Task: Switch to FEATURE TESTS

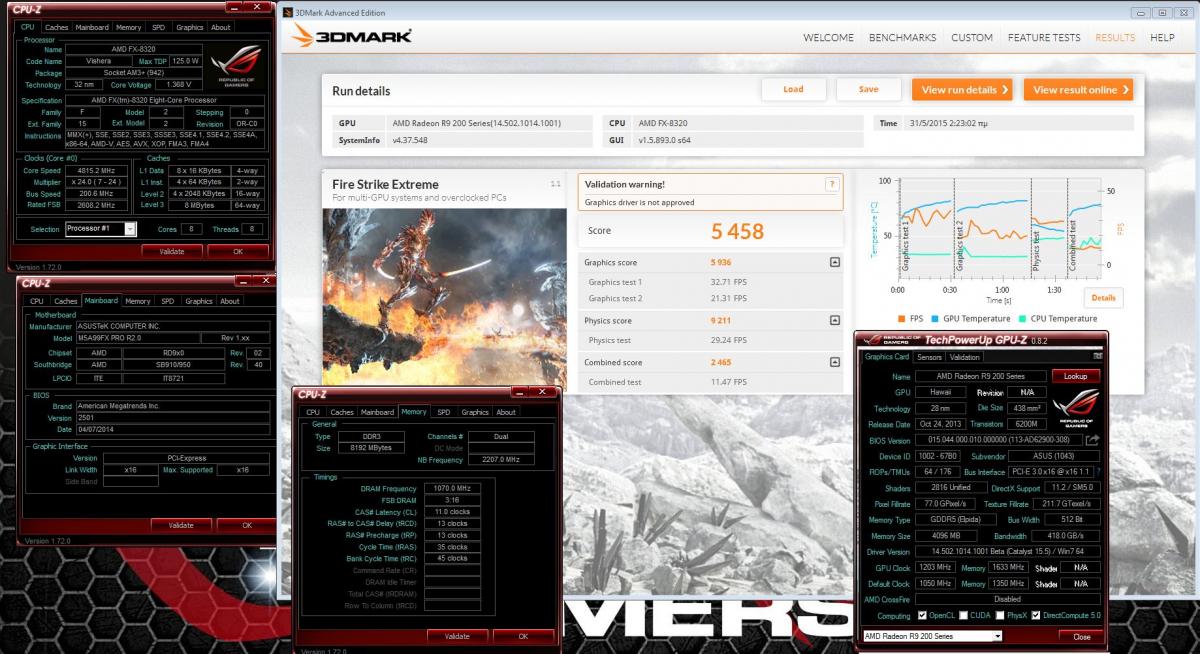Action: click(x=1044, y=37)
